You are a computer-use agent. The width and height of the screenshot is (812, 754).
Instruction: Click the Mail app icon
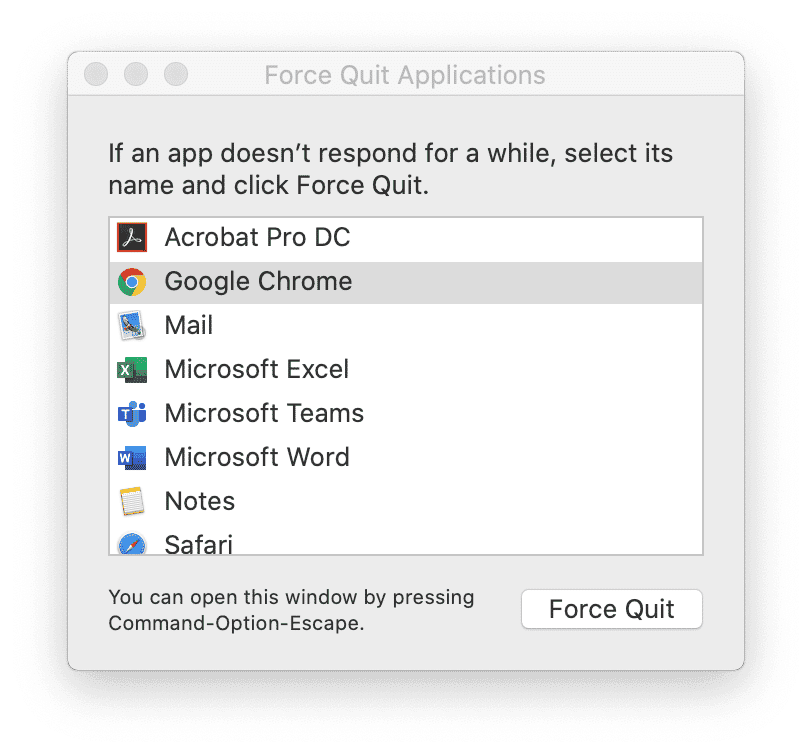point(131,325)
